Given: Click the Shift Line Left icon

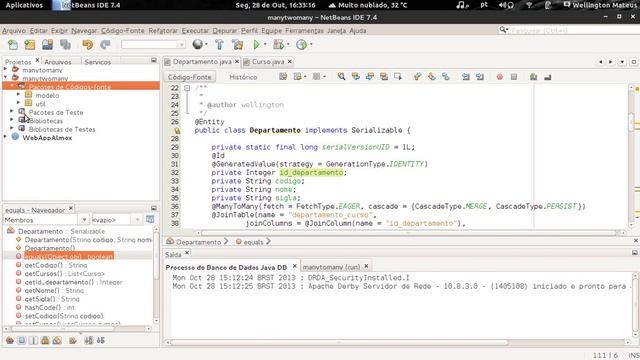Looking at the screenshot, I should pyautogui.click(x=466, y=77).
